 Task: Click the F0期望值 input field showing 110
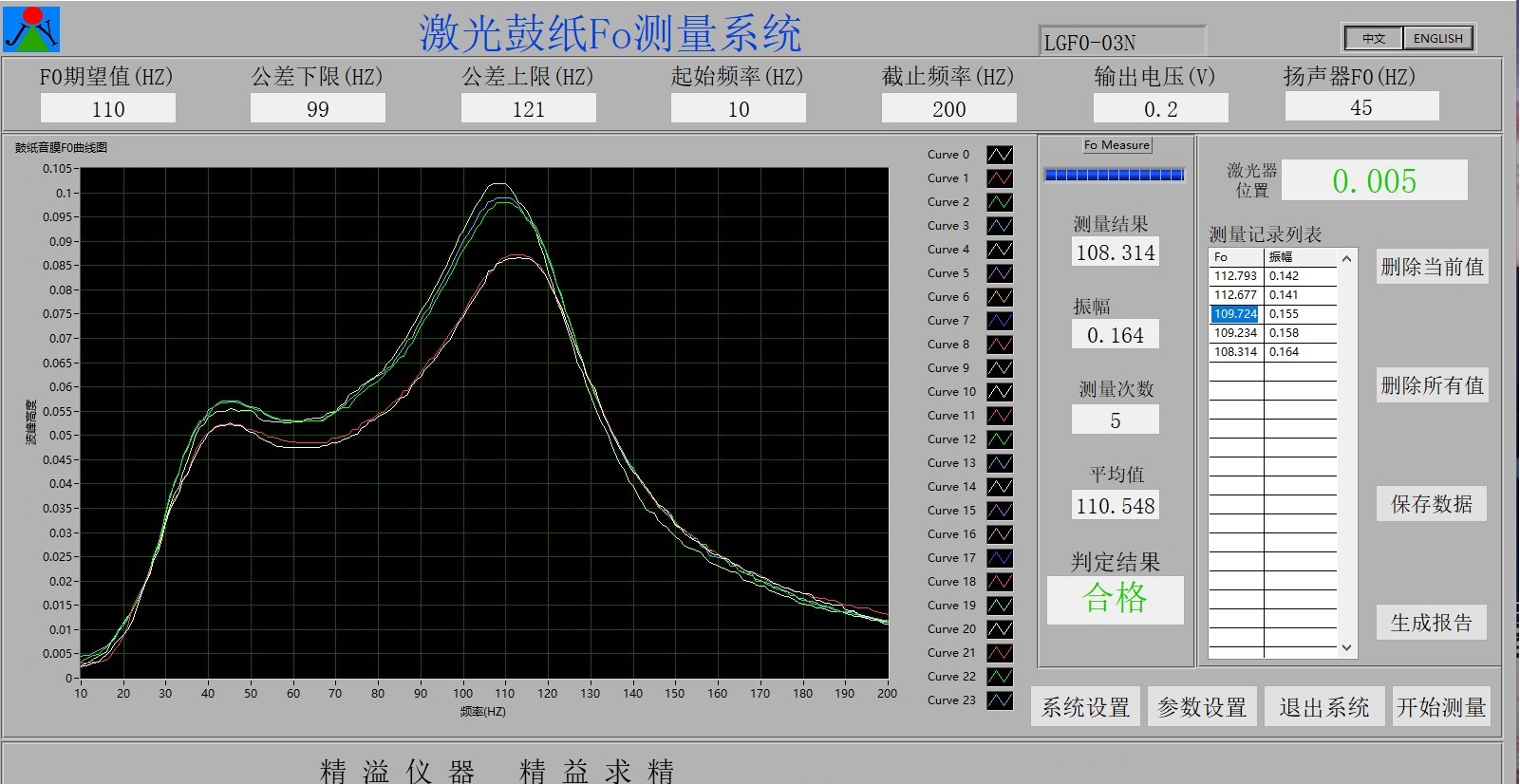(108, 108)
